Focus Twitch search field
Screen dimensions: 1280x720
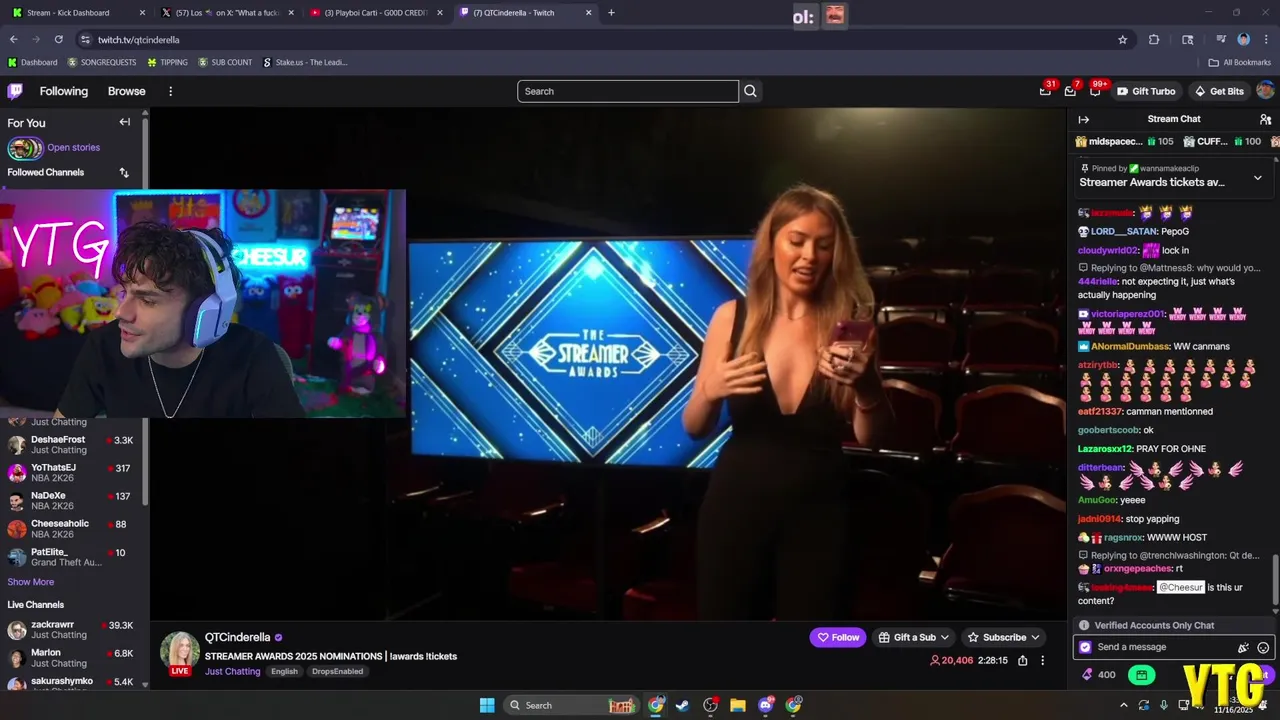tap(628, 91)
